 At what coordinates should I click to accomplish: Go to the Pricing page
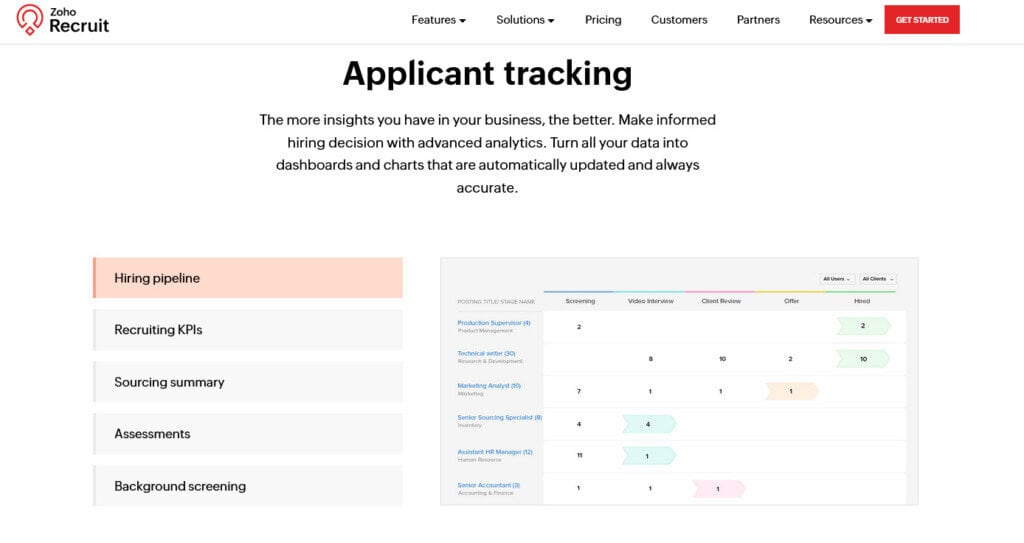pyautogui.click(x=603, y=20)
